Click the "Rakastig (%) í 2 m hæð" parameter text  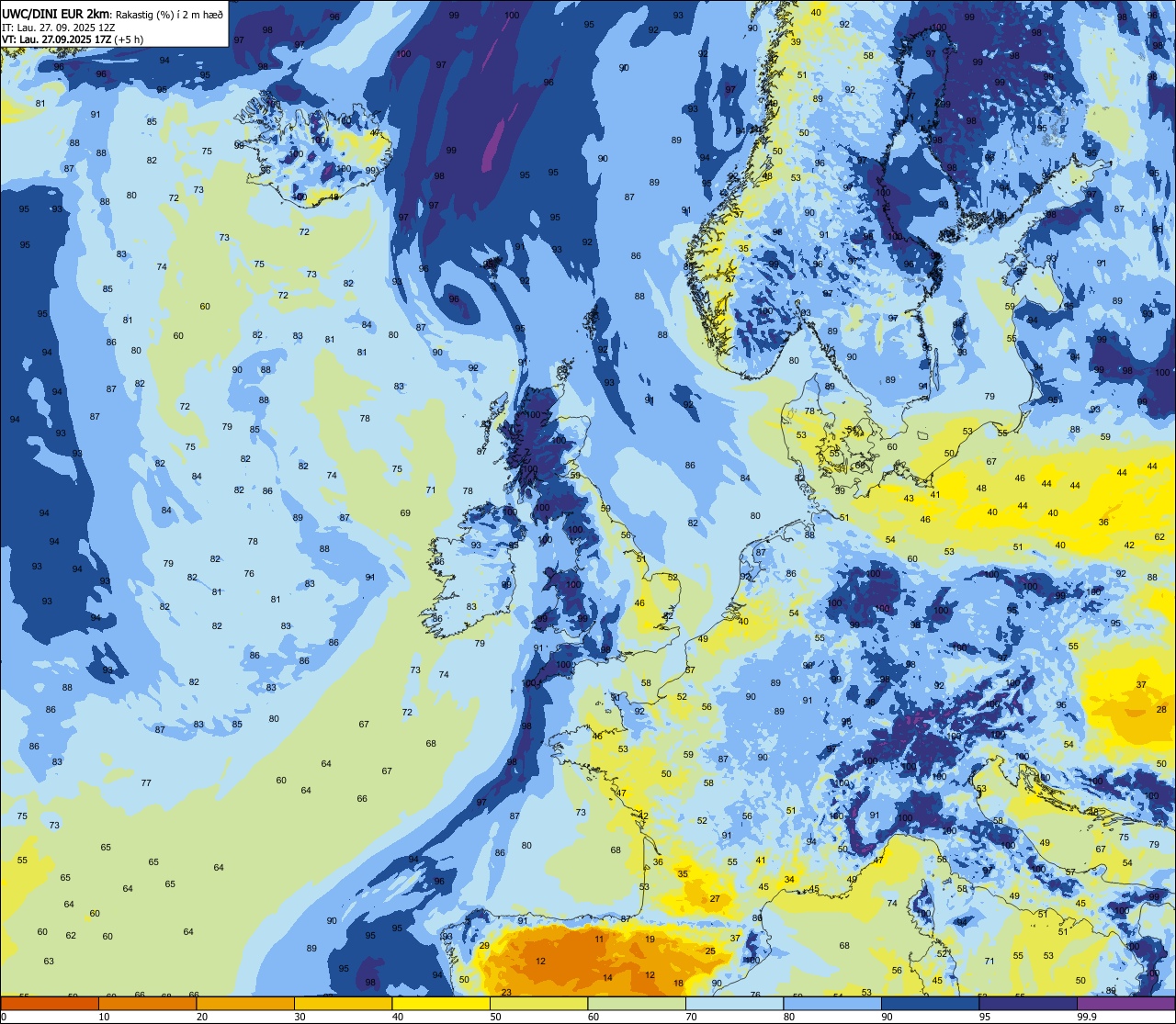click(169, 14)
